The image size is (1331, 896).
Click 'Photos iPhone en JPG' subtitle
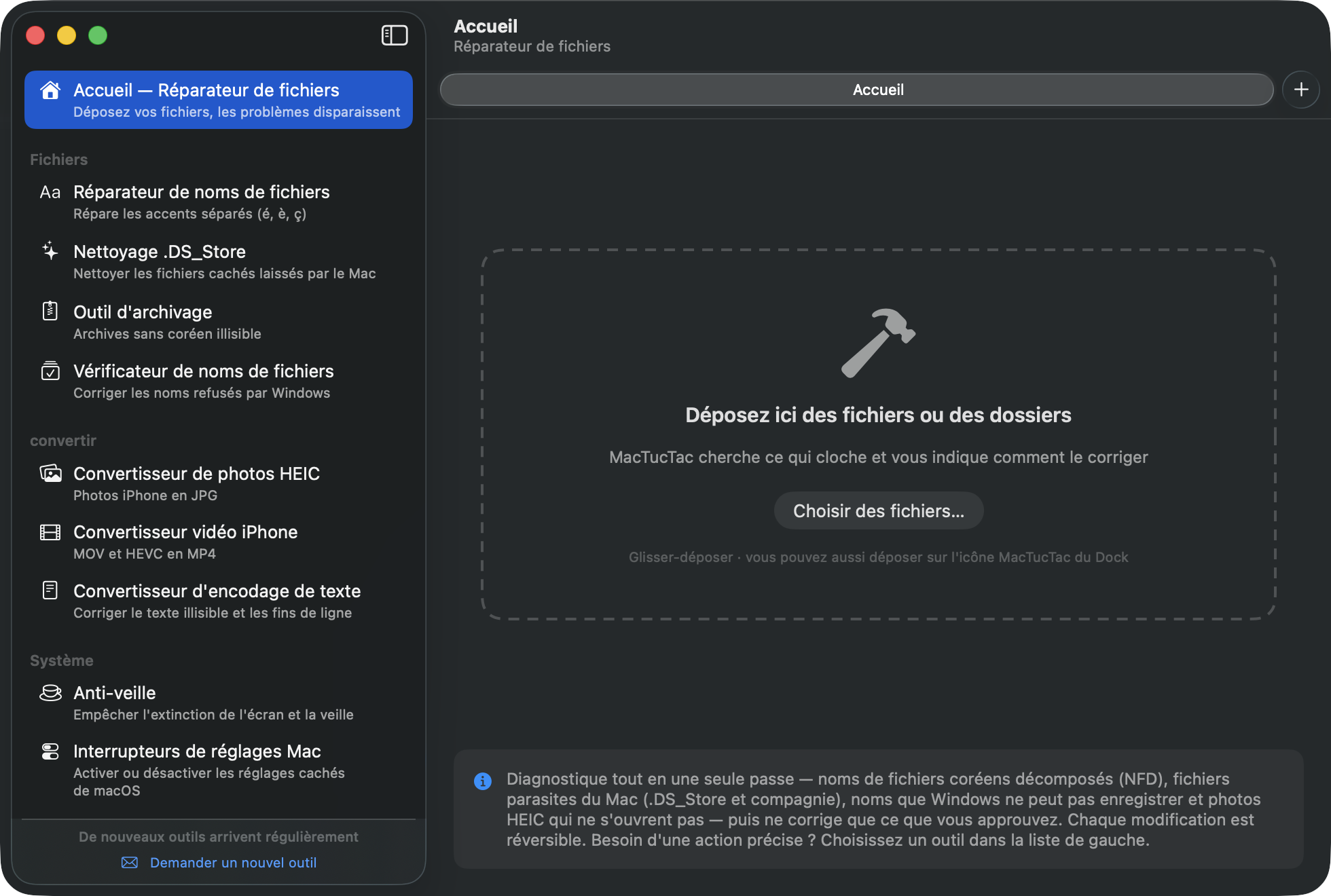145,496
